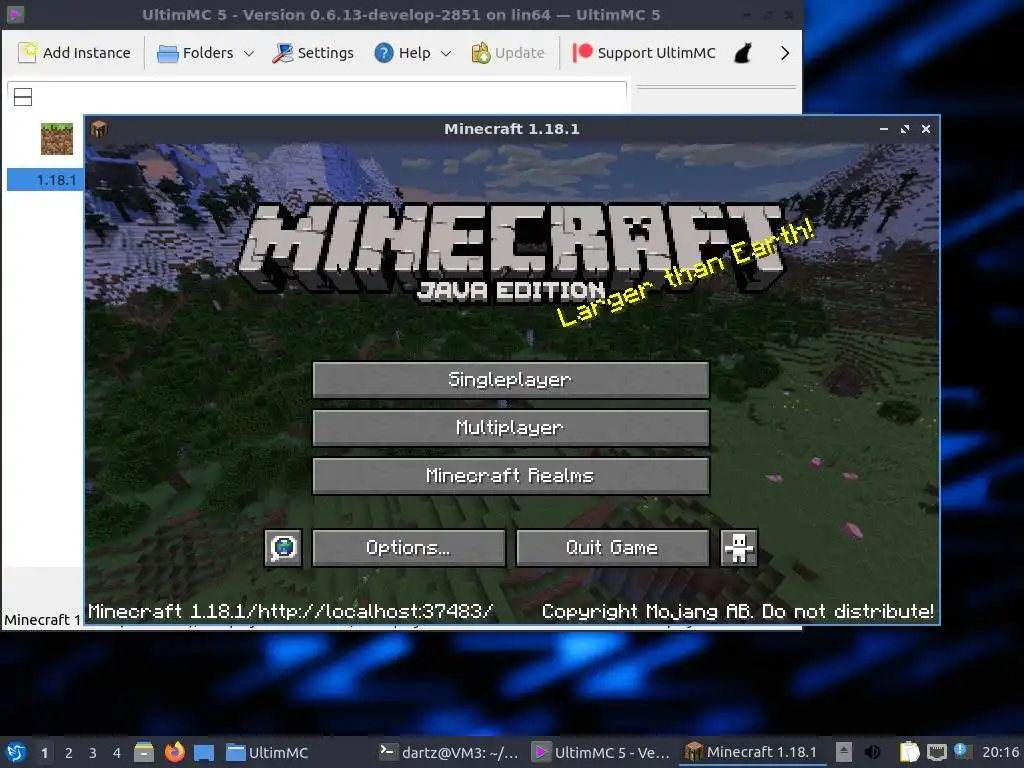Switch to UltimMC 5 taskbar entry

(x=600, y=752)
